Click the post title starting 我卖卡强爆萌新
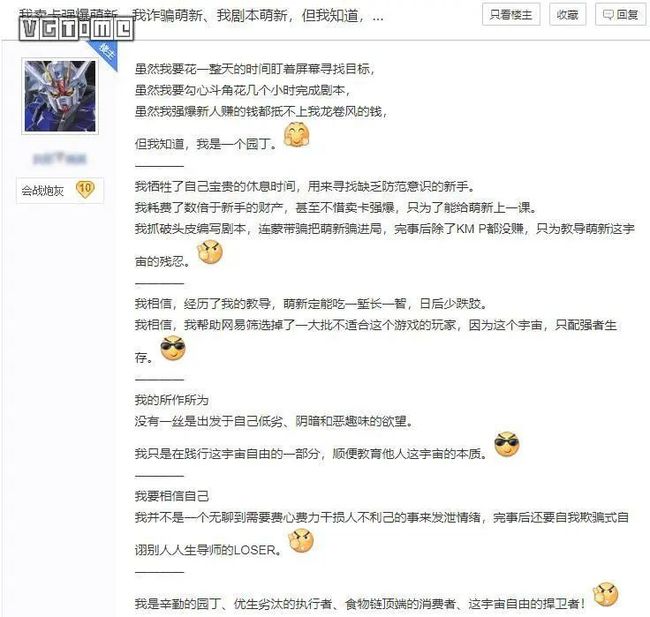 tap(201, 16)
